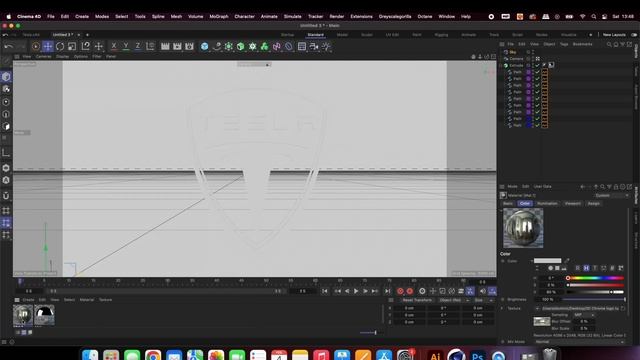
Task: Click the sound speaker icon in timeline
Action: [x=483, y=291]
